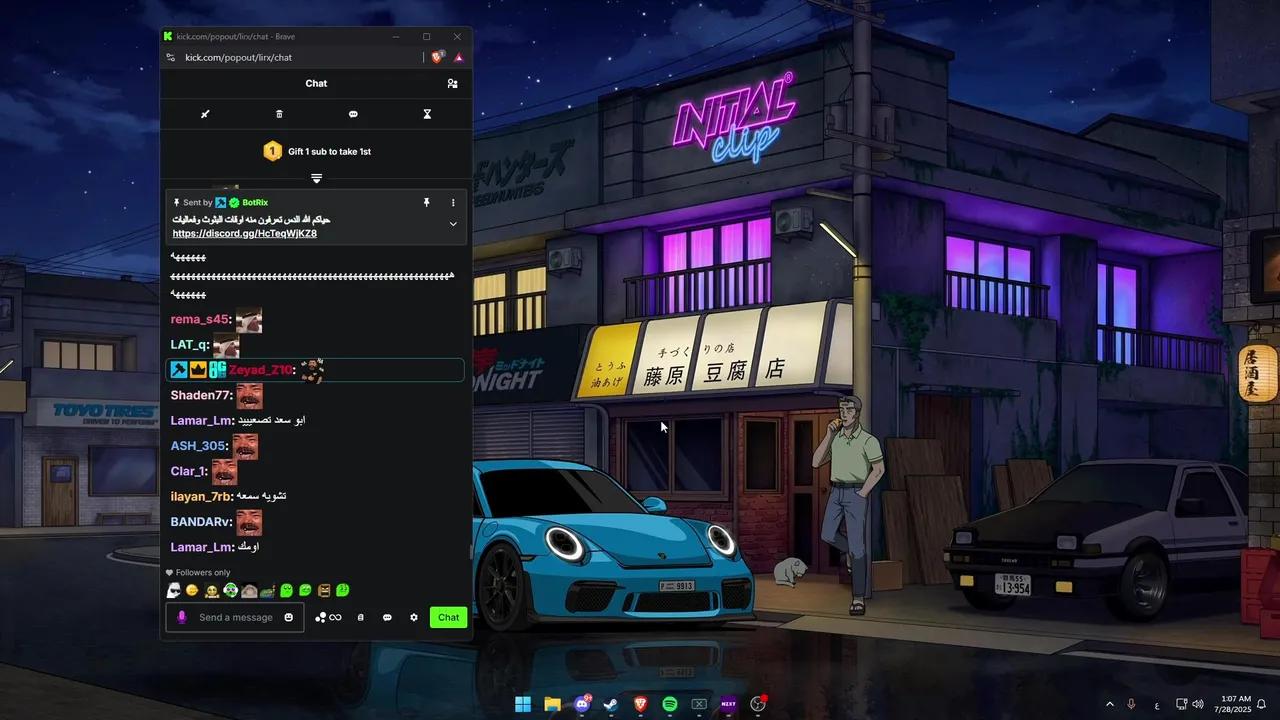The height and width of the screenshot is (720, 1280).
Task: Click the speech bubble icon in top toolbar
Action: click(x=353, y=114)
